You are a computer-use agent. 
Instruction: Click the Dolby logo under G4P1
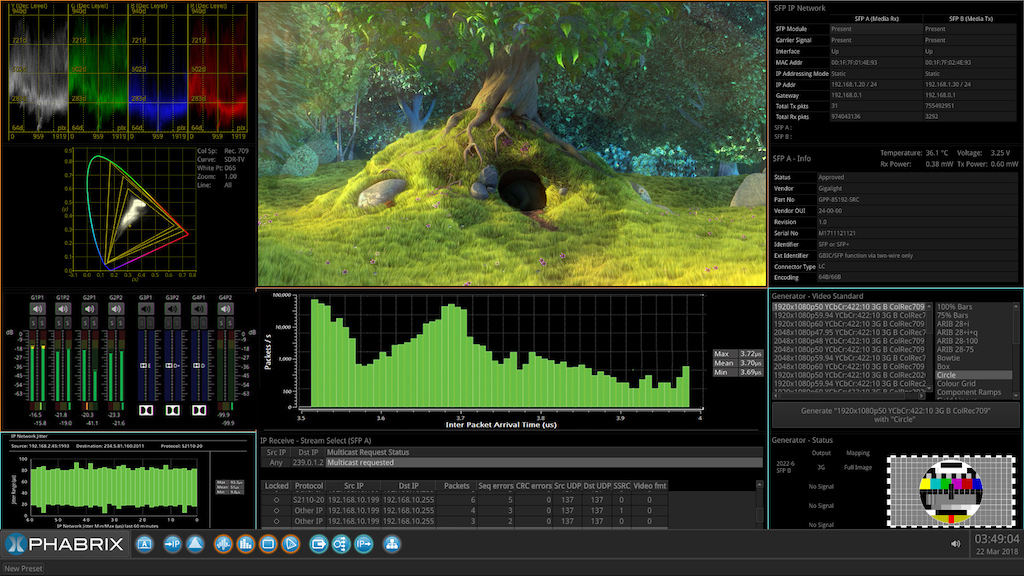coord(199,410)
